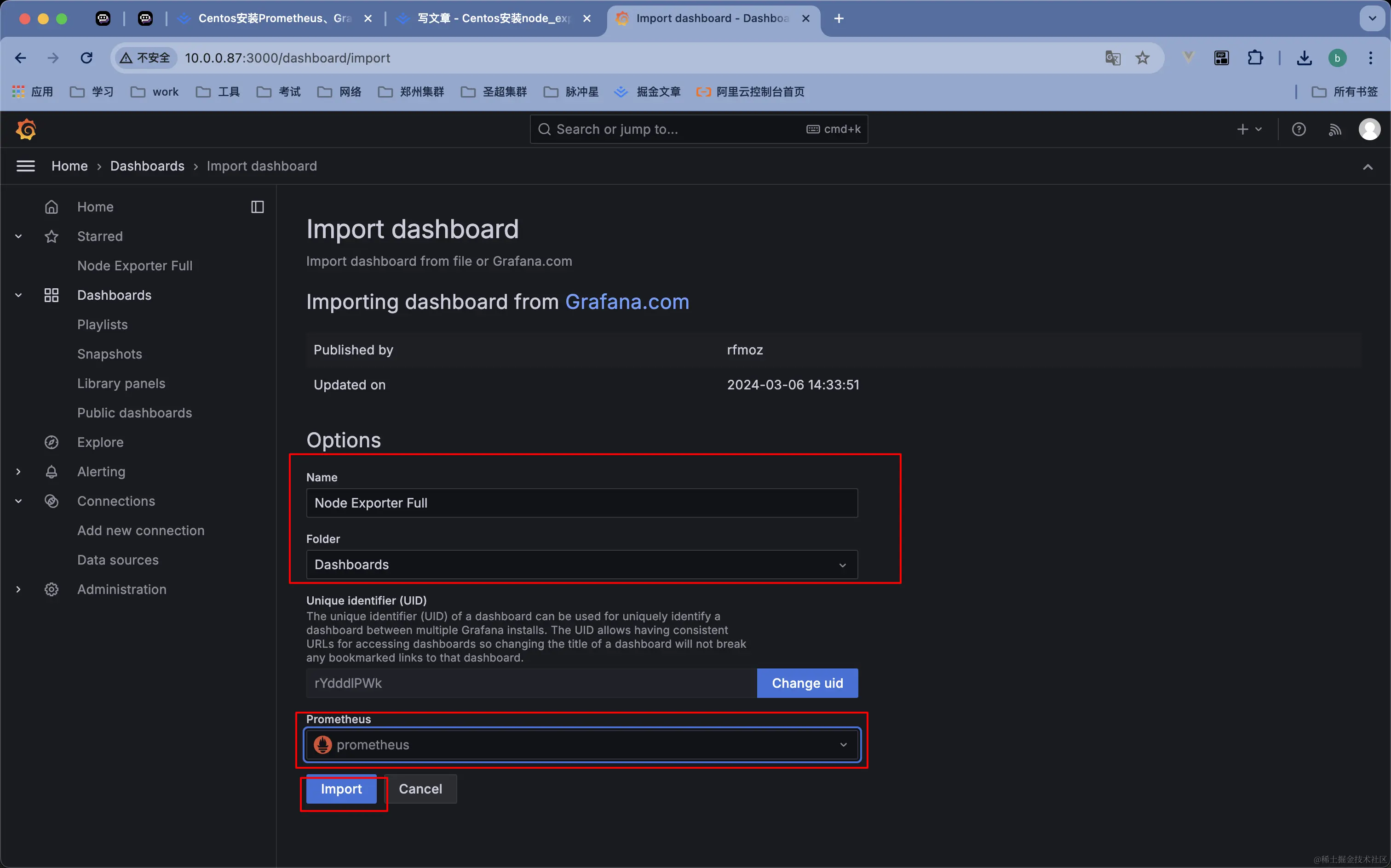Collapse the top search bar chevron
The height and width of the screenshot is (868, 1391).
(1368, 167)
